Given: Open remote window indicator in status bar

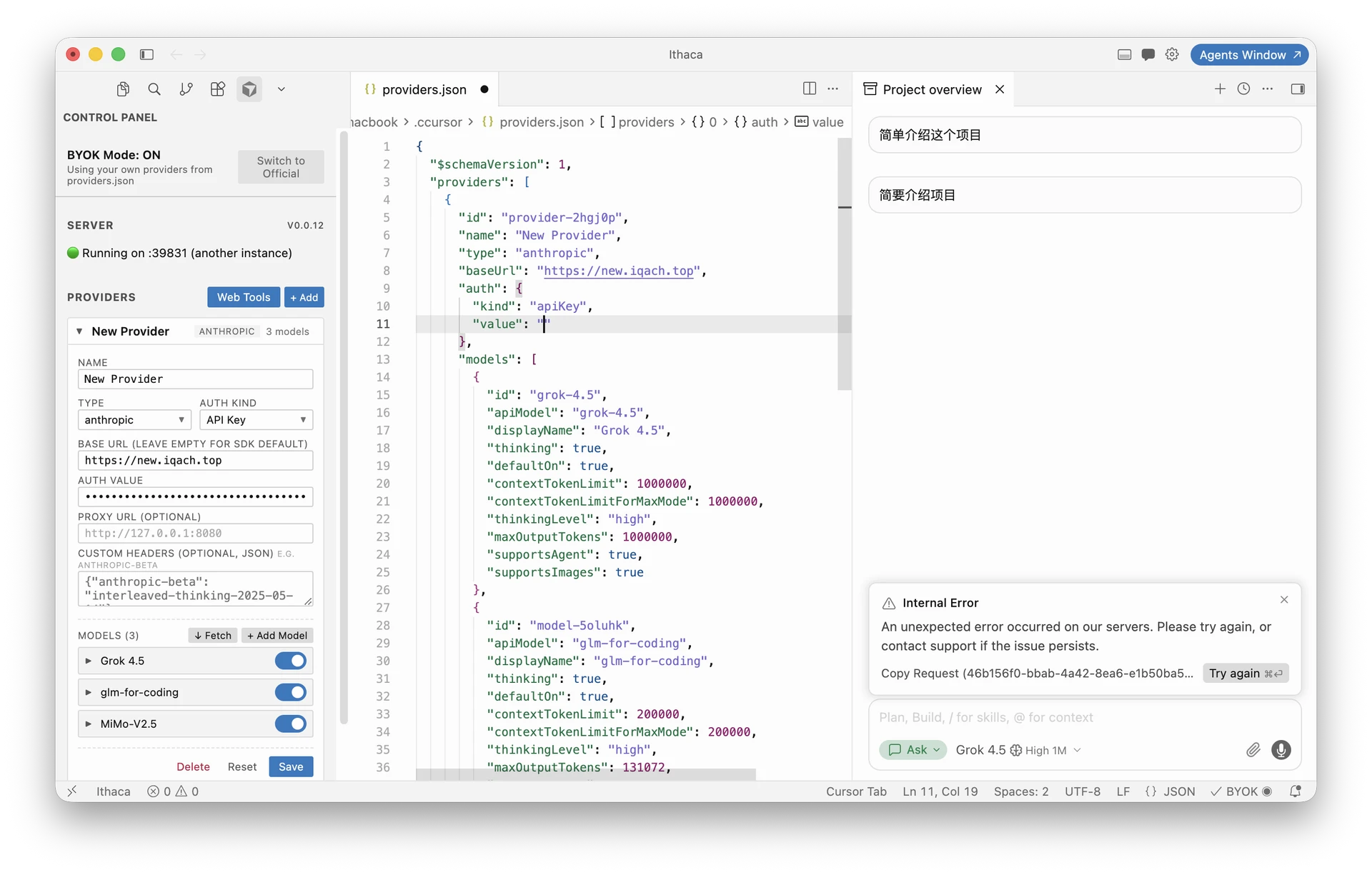Looking at the screenshot, I should point(72,791).
